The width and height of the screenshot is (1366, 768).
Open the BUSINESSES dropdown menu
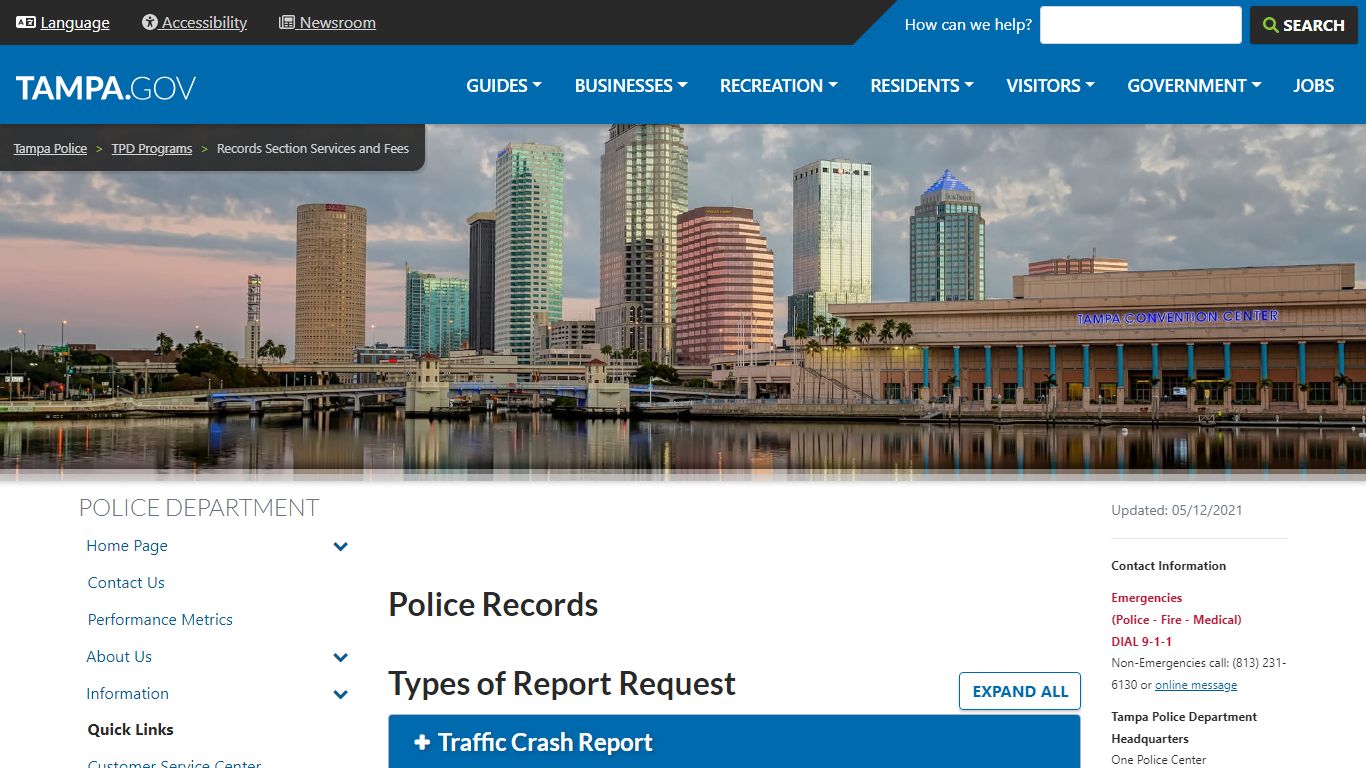coord(631,86)
